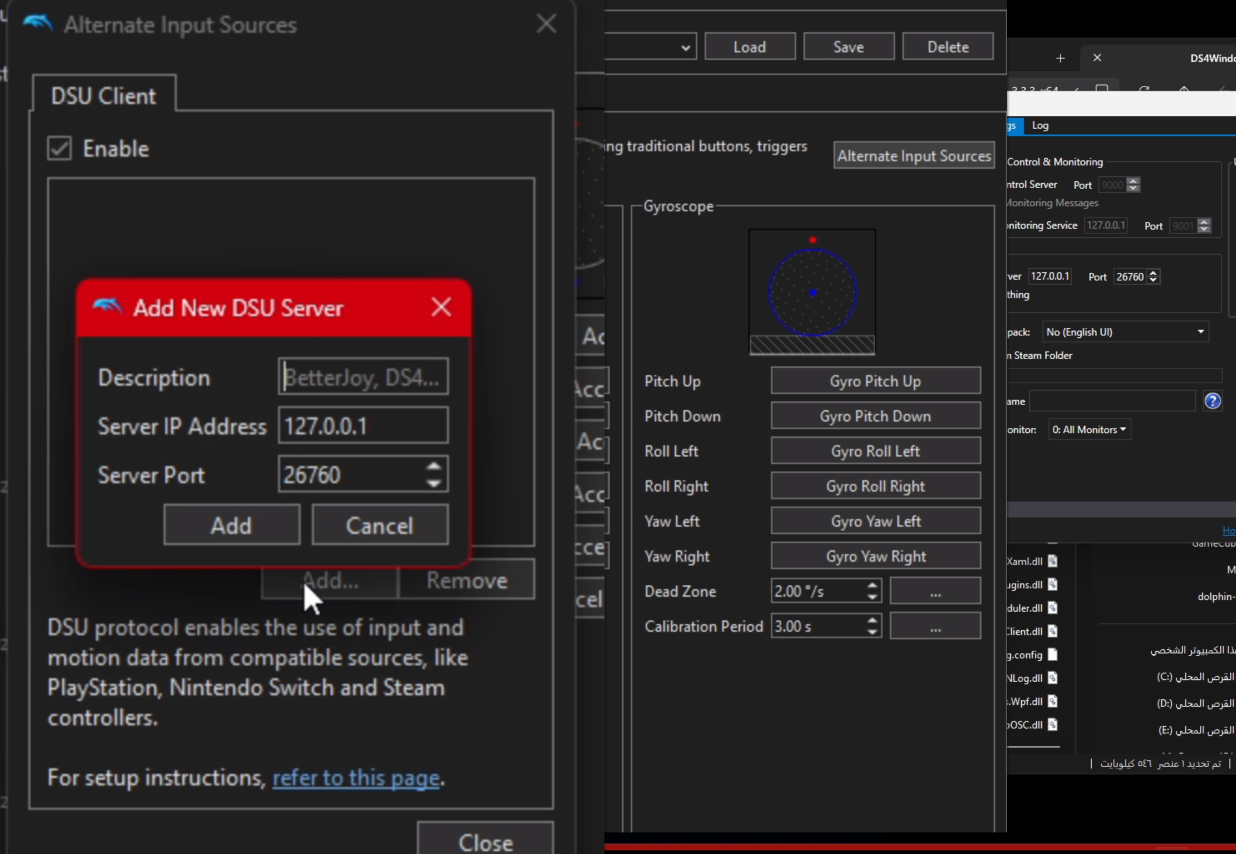Click the Alternate Input Sources button

[x=914, y=155]
